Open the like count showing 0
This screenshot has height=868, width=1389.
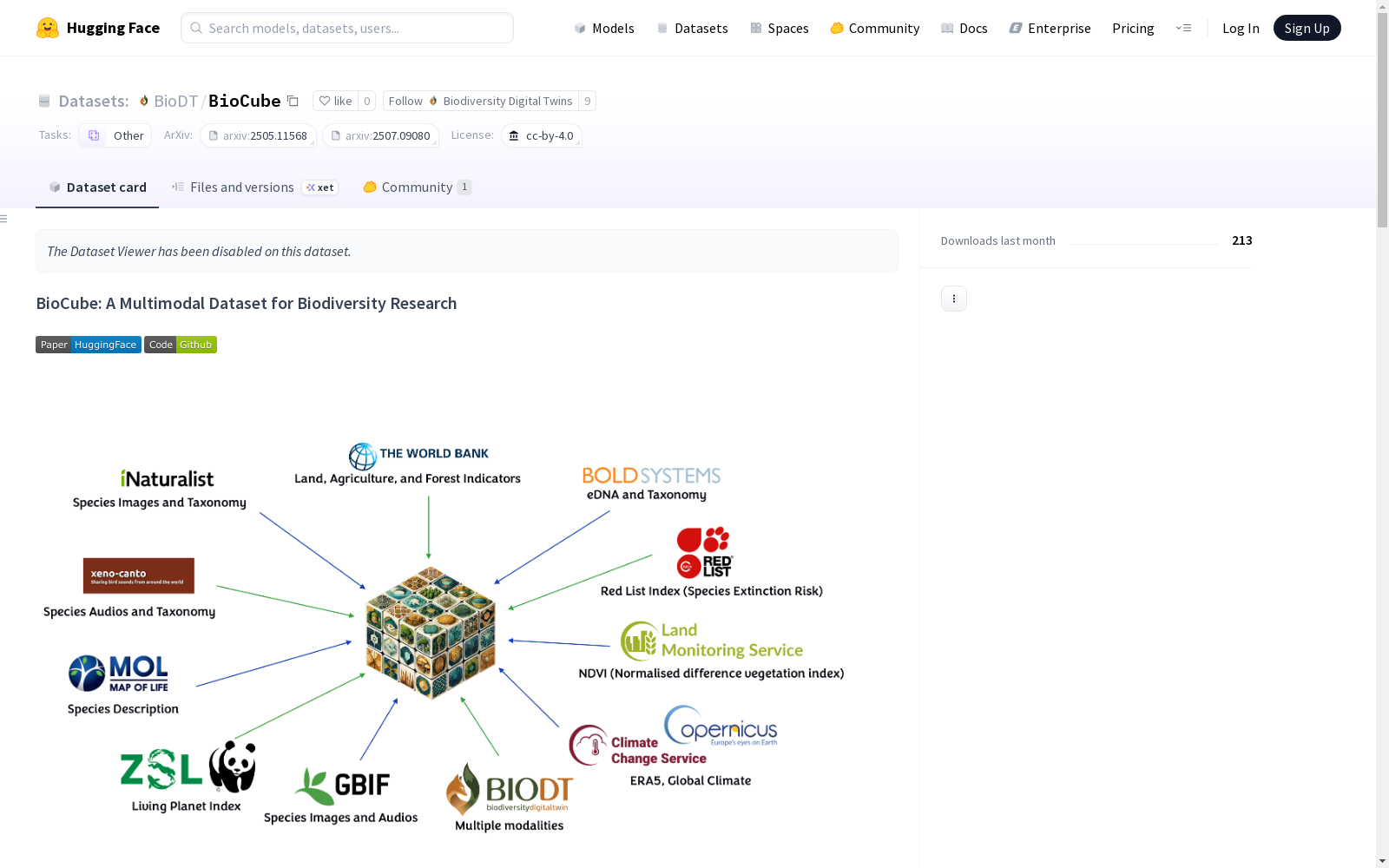coord(367,102)
